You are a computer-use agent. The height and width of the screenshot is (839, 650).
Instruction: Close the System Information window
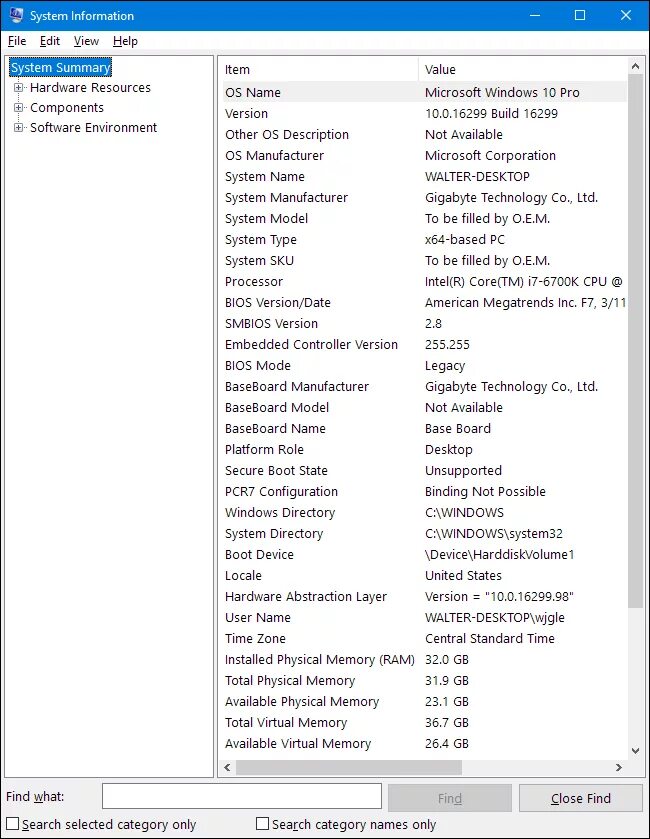pos(626,16)
